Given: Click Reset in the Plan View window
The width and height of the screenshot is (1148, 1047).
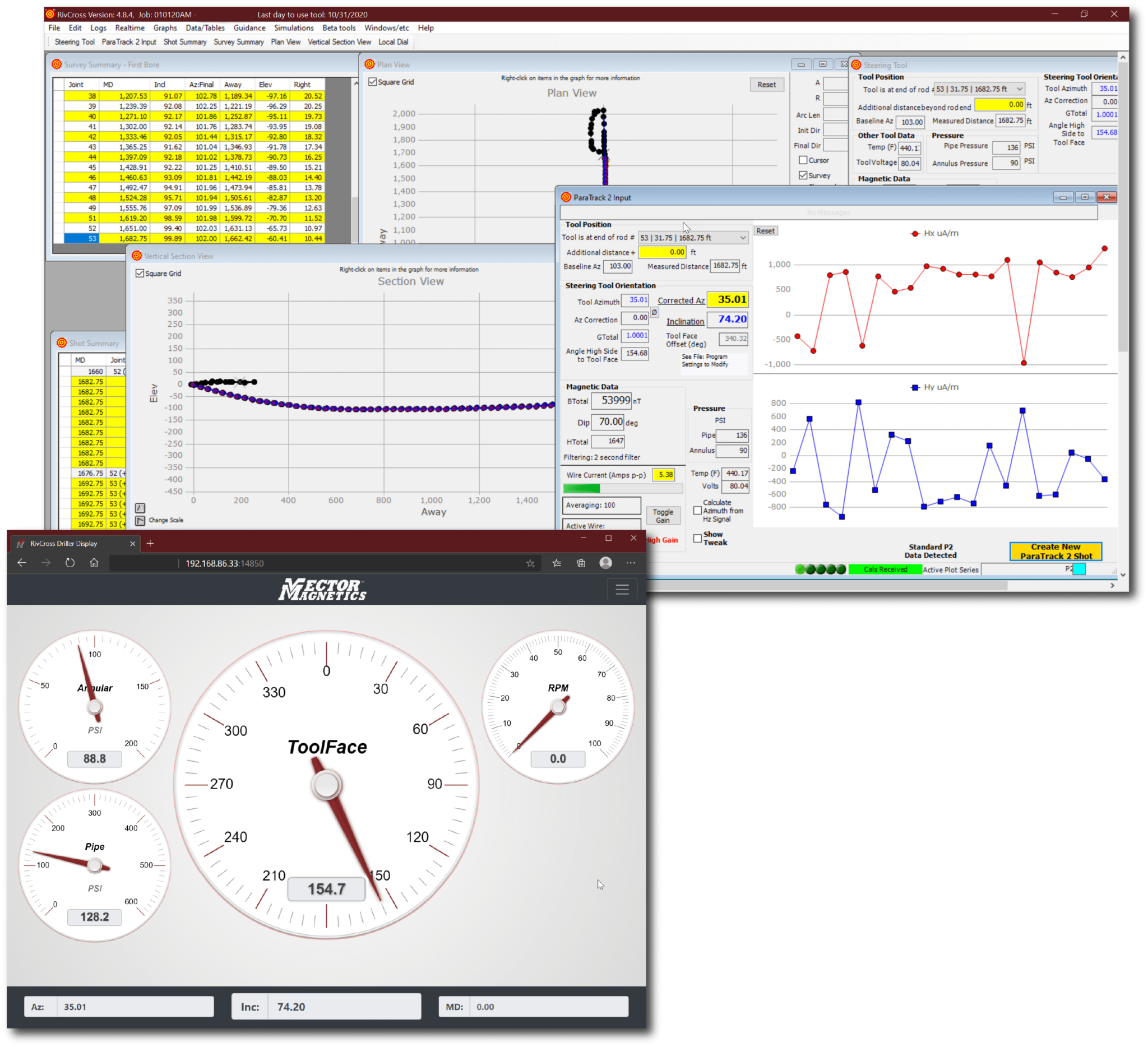Looking at the screenshot, I should [766, 85].
